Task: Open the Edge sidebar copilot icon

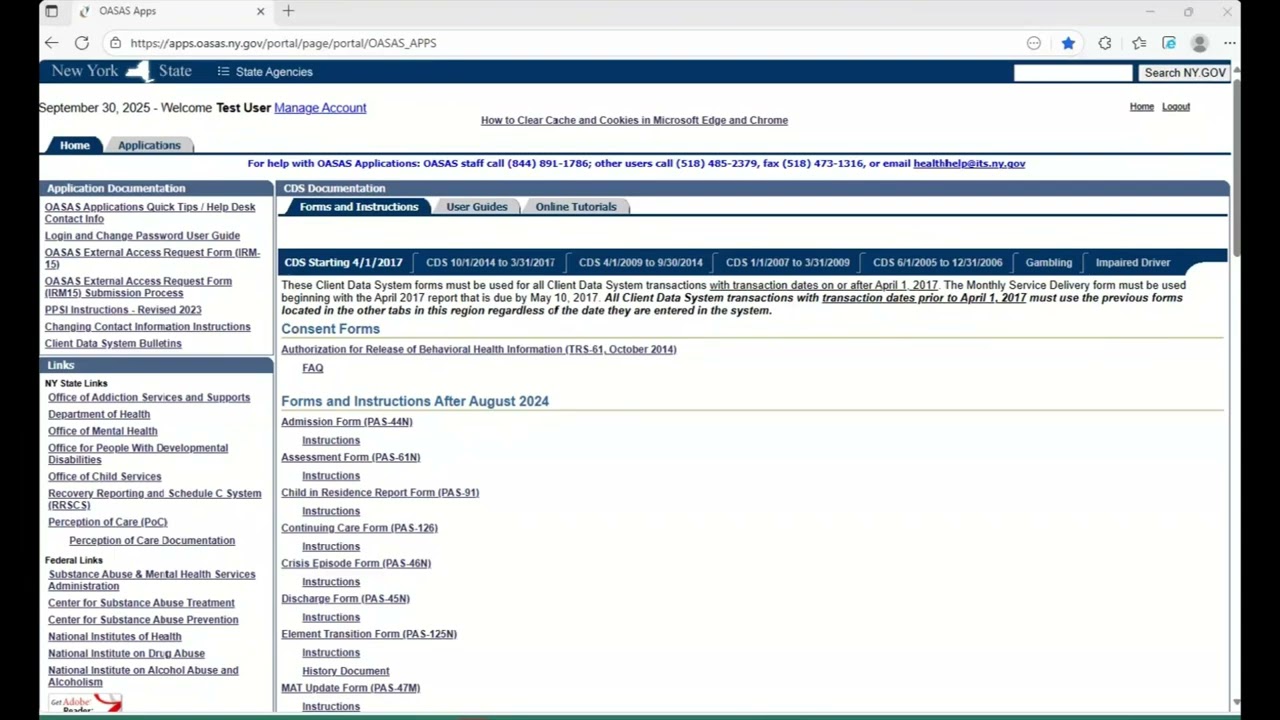Action: pyautogui.click(x=1169, y=43)
